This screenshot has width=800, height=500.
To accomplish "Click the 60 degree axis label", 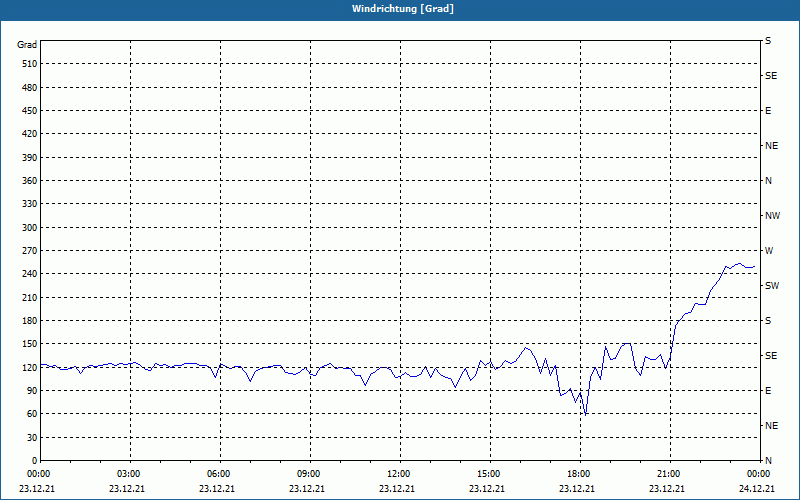I will point(32,414).
